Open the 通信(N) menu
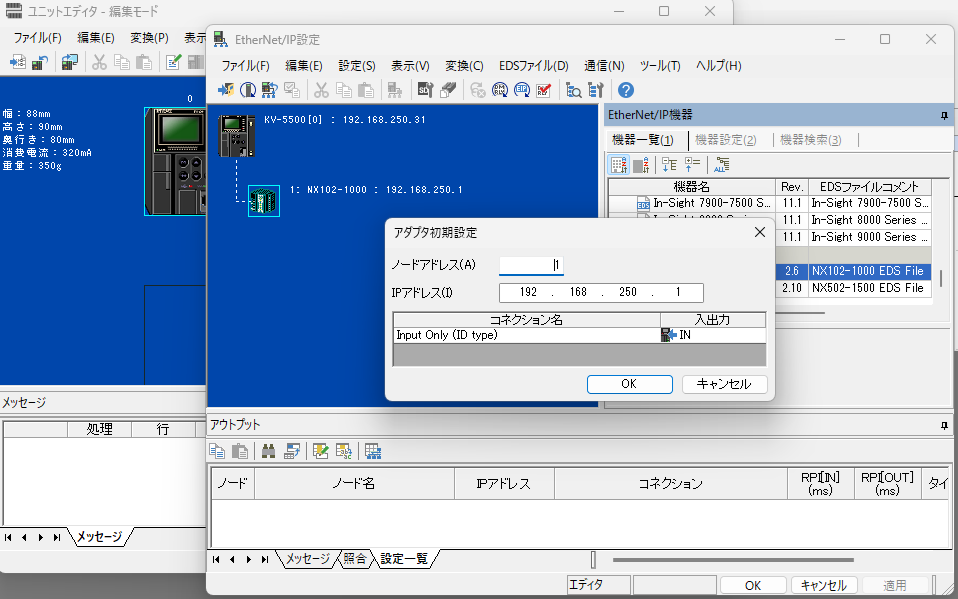Viewport: 958px width, 599px height. pos(604,65)
